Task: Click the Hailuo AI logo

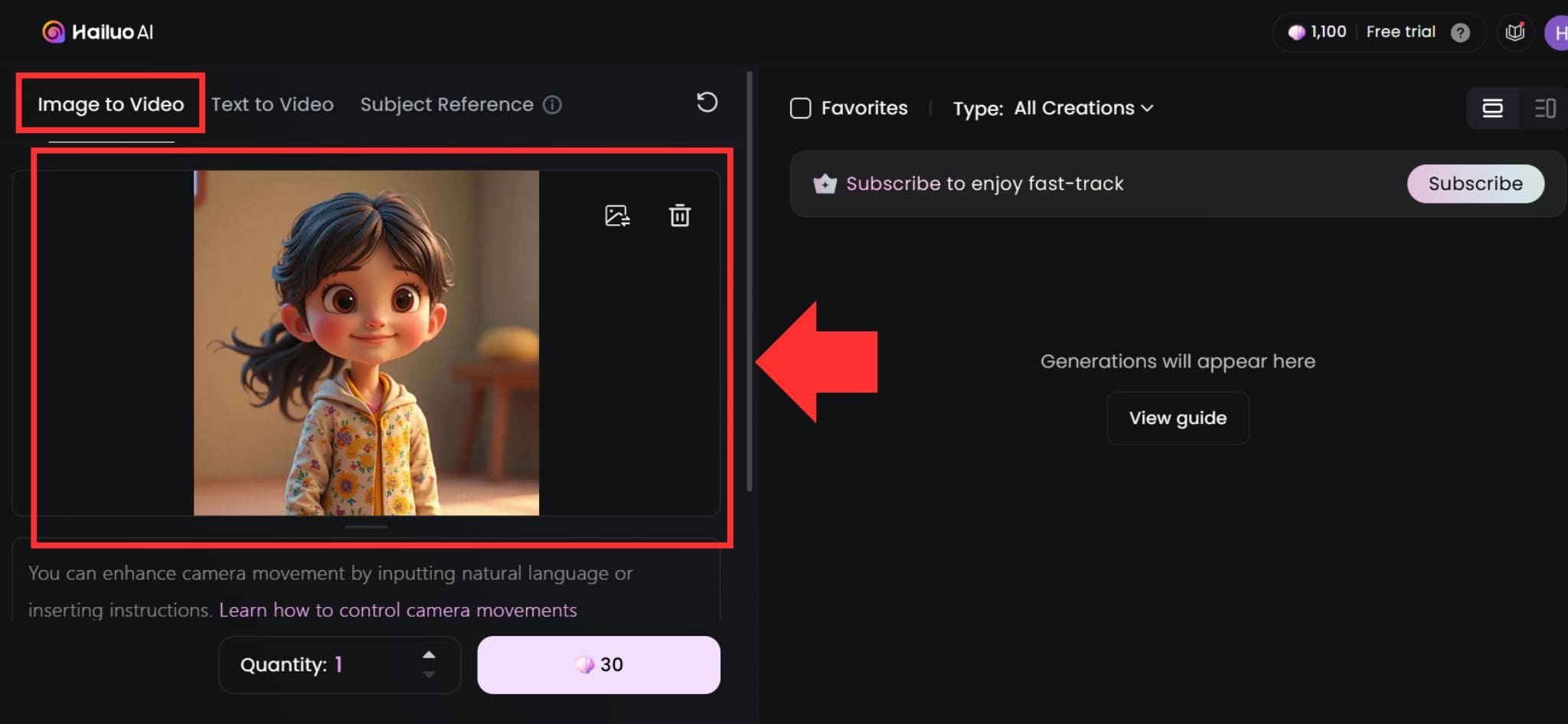Action: pyautogui.click(x=98, y=31)
